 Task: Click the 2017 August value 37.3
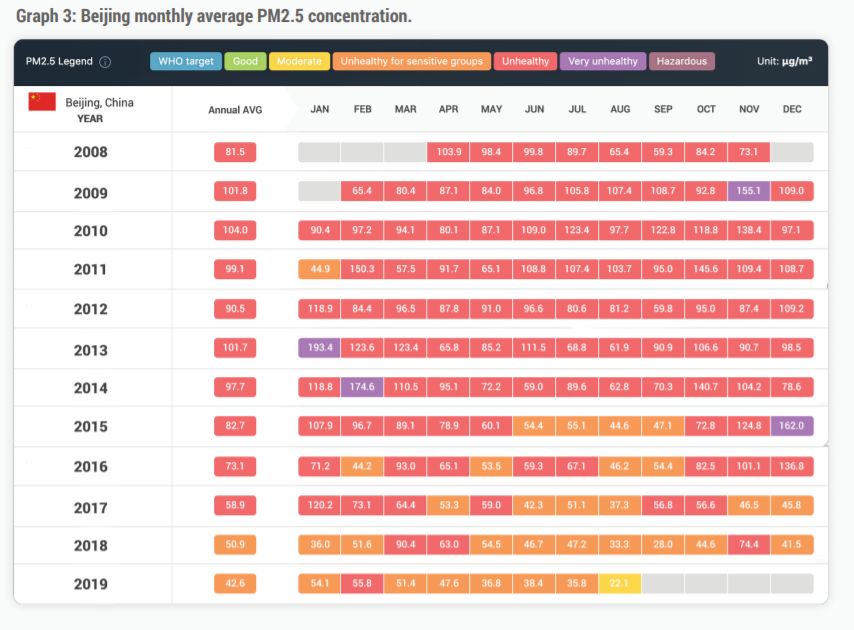point(620,505)
